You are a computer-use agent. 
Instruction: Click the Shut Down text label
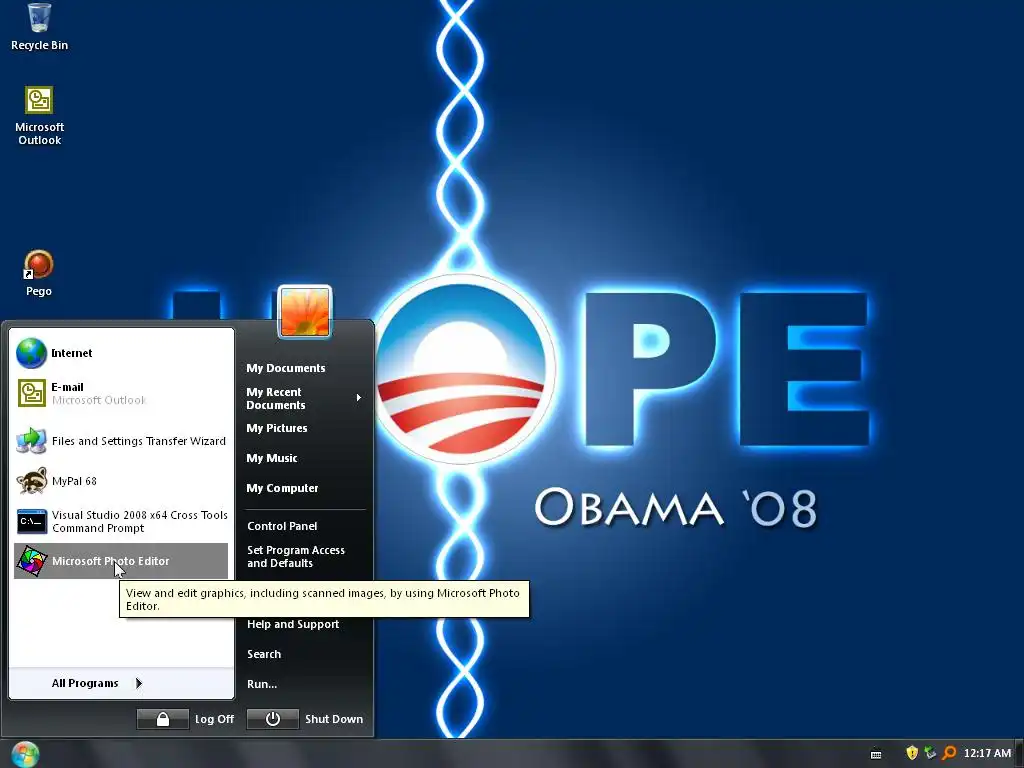pos(334,719)
